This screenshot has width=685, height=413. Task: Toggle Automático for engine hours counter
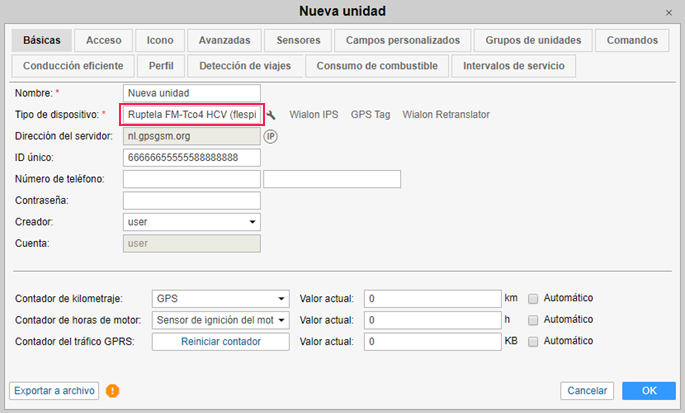coord(533,320)
